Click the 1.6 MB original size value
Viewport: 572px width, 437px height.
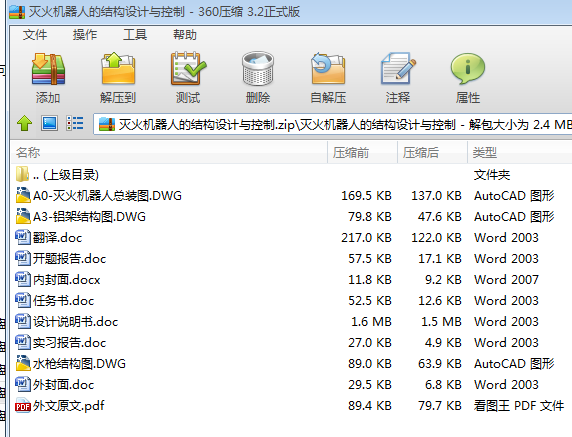(x=371, y=322)
